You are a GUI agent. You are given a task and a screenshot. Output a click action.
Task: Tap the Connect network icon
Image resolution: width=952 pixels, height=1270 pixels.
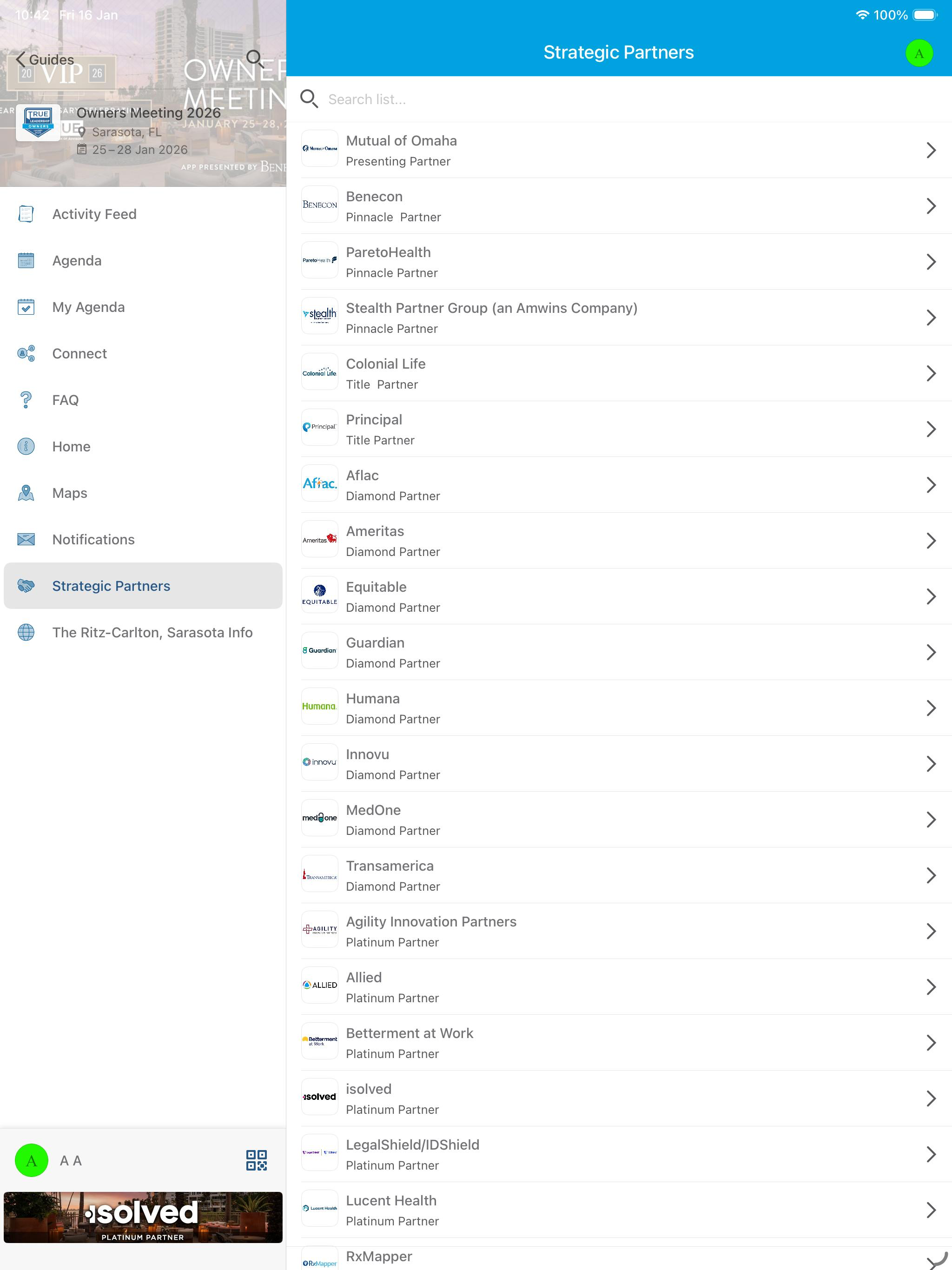click(x=26, y=354)
